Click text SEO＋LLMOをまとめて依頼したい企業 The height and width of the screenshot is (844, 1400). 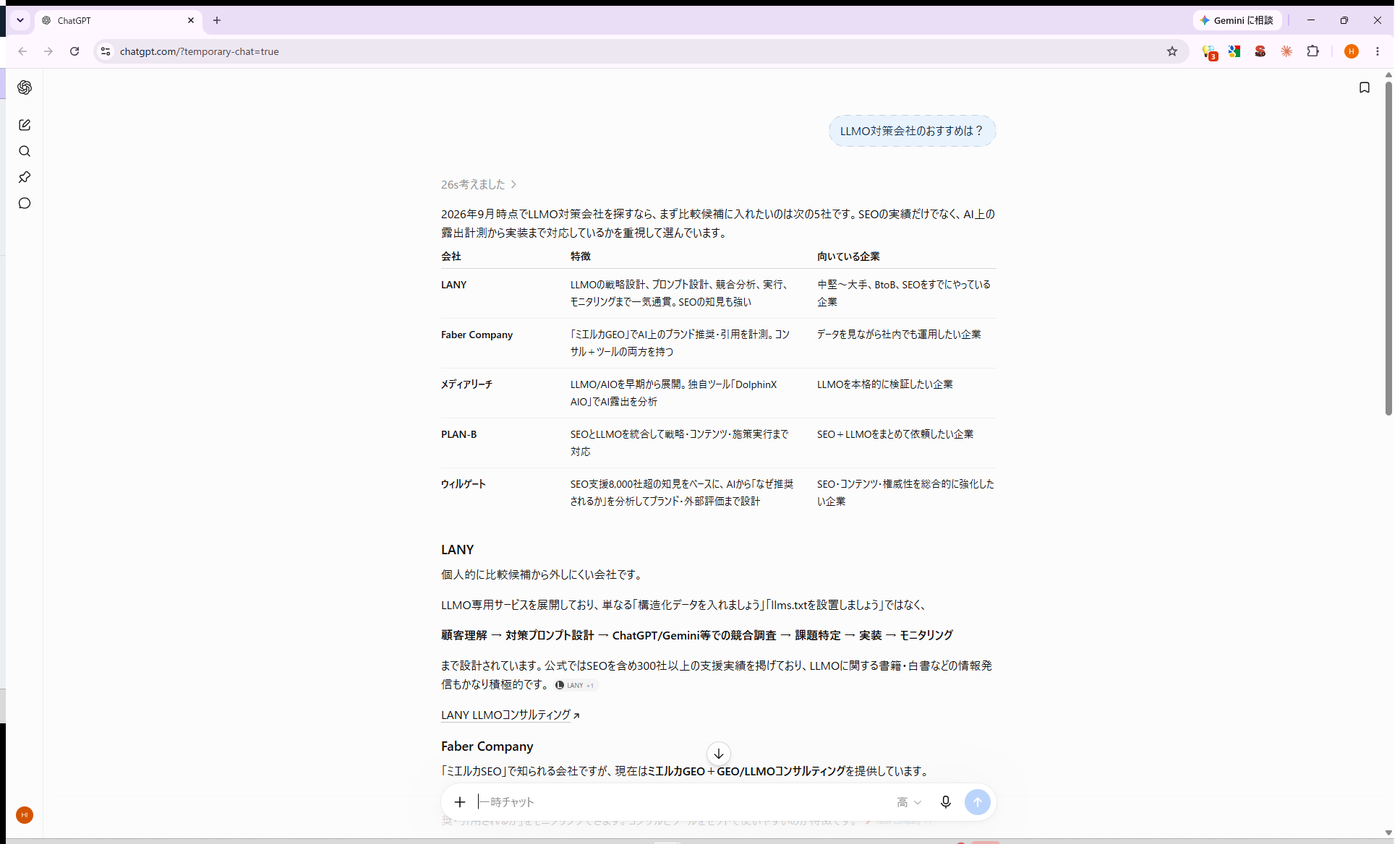[x=895, y=435]
